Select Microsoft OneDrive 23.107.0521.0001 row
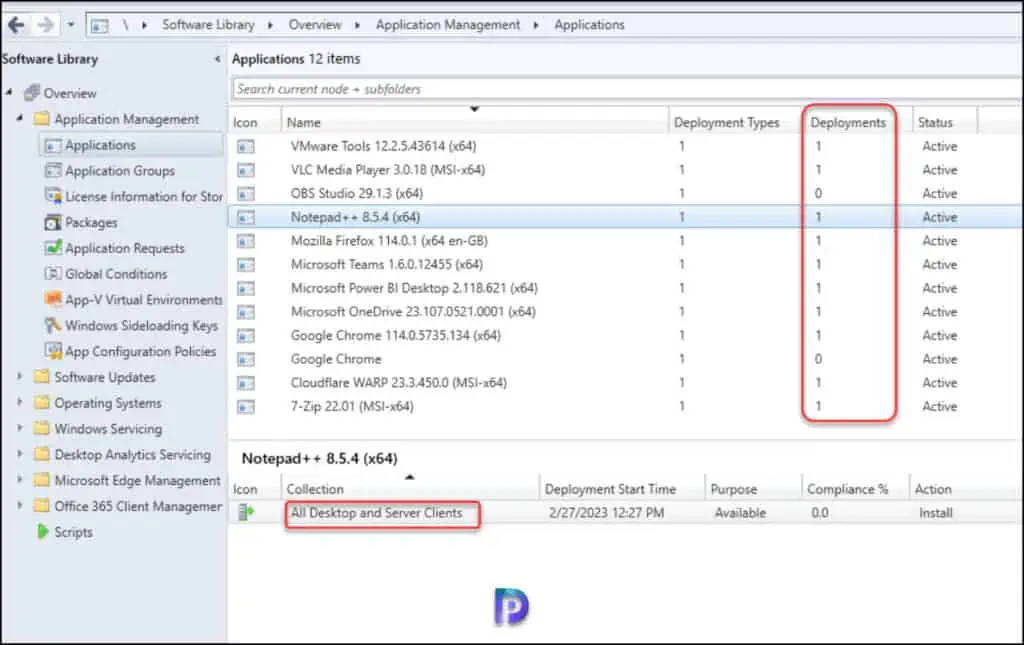Image resolution: width=1024 pixels, height=645 pixels. click(x=626, y=311)
